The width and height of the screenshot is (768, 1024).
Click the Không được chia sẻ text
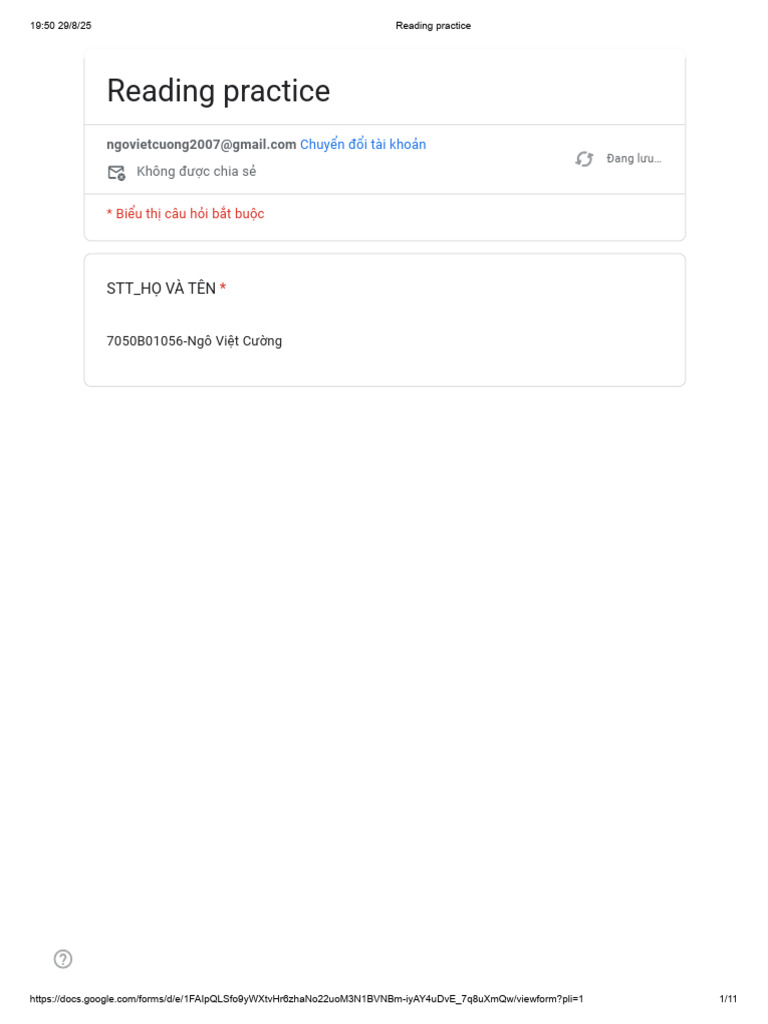pyautogui.click(x=196, y=172)
